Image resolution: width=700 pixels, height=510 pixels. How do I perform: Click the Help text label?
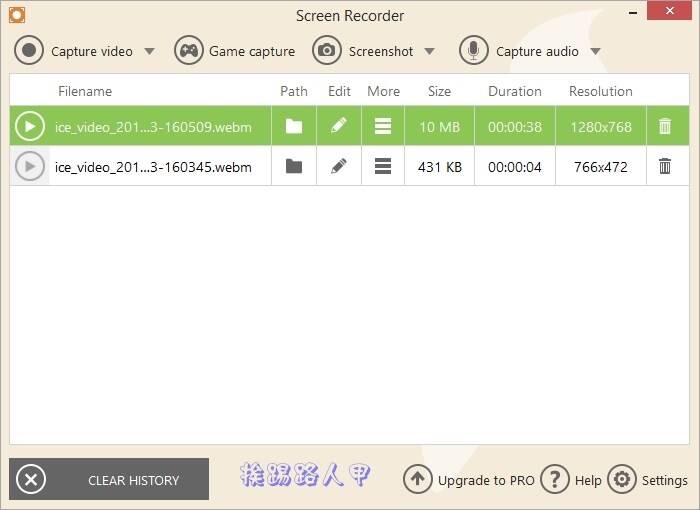(588, 481)
